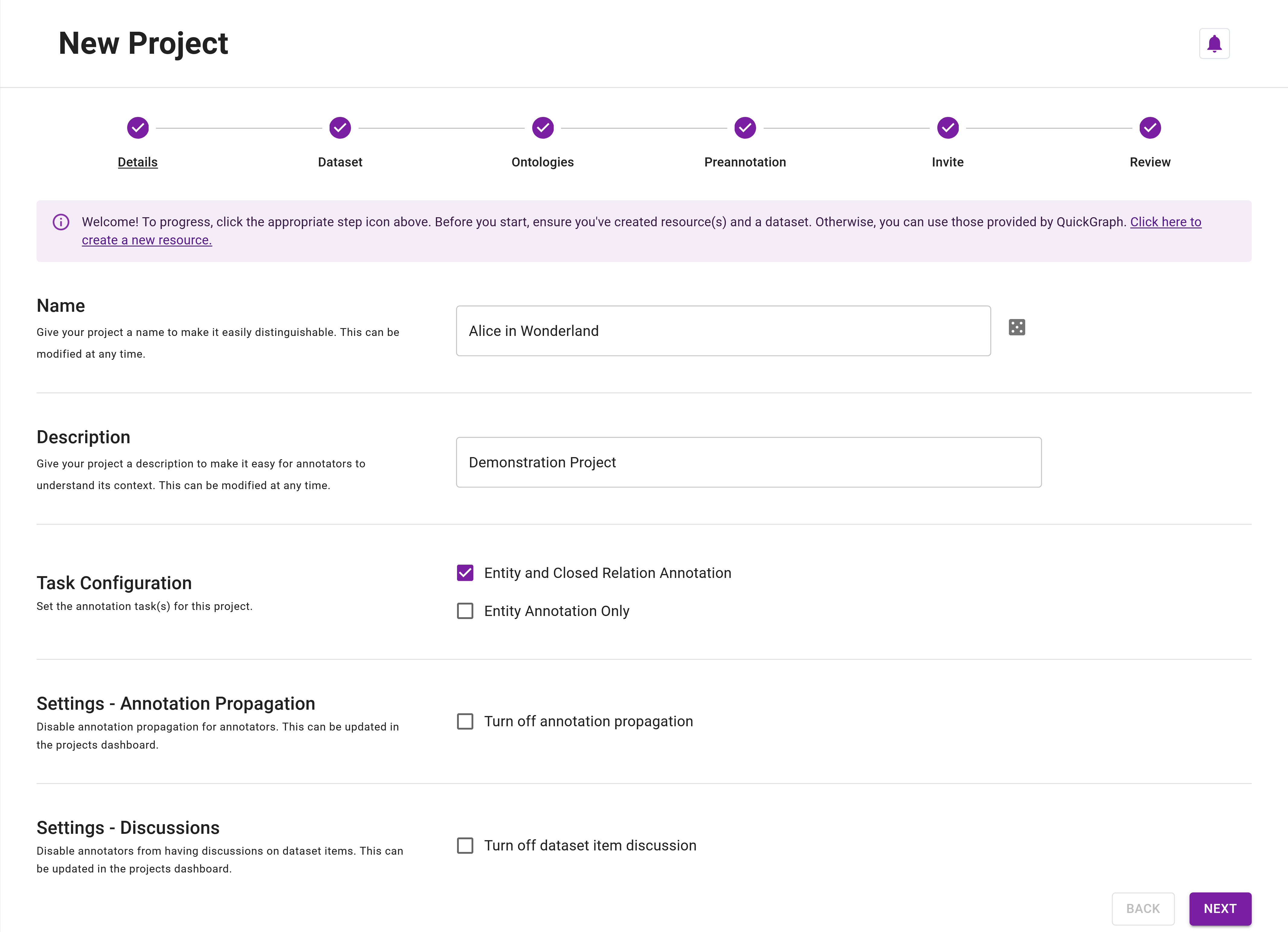Enable Entity Annotation Only

click(x=465, y=611)
